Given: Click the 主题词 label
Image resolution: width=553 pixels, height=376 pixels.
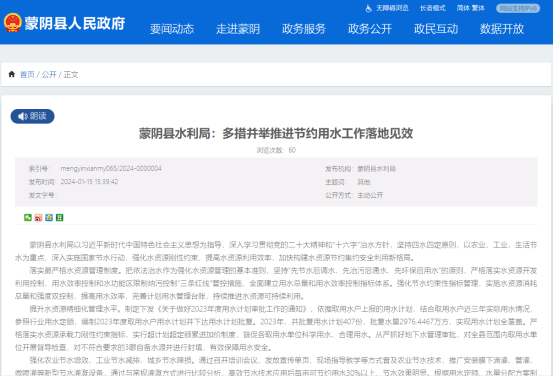Looking at the screenshot, I should (x=336, y=182).
